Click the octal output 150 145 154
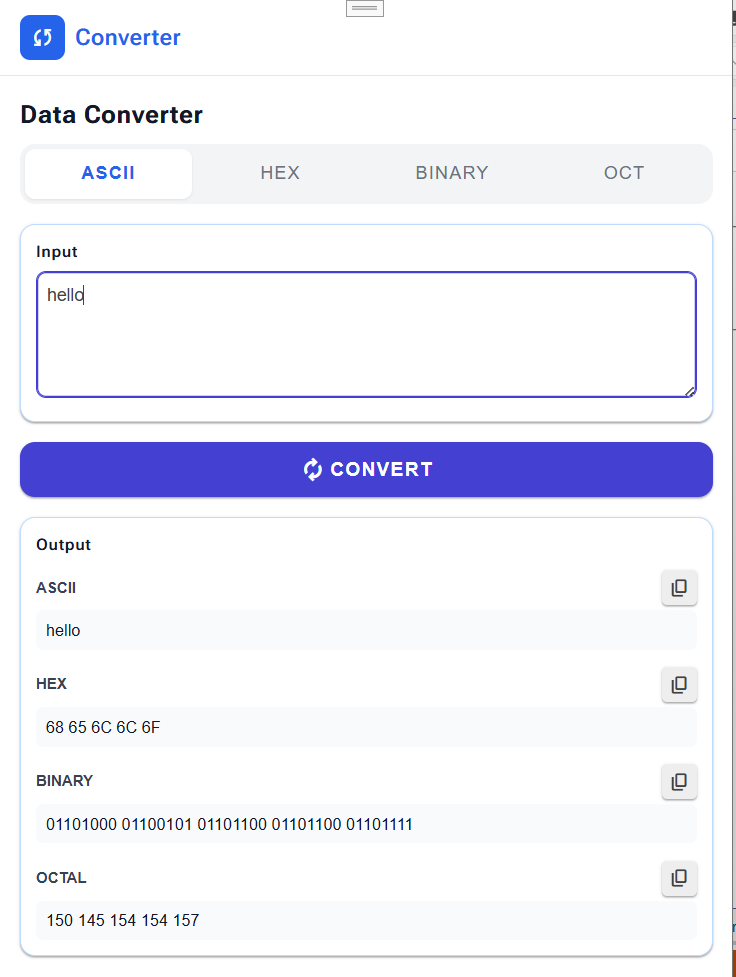This screenshot has width=736, height=977. [x=366, y=920]
